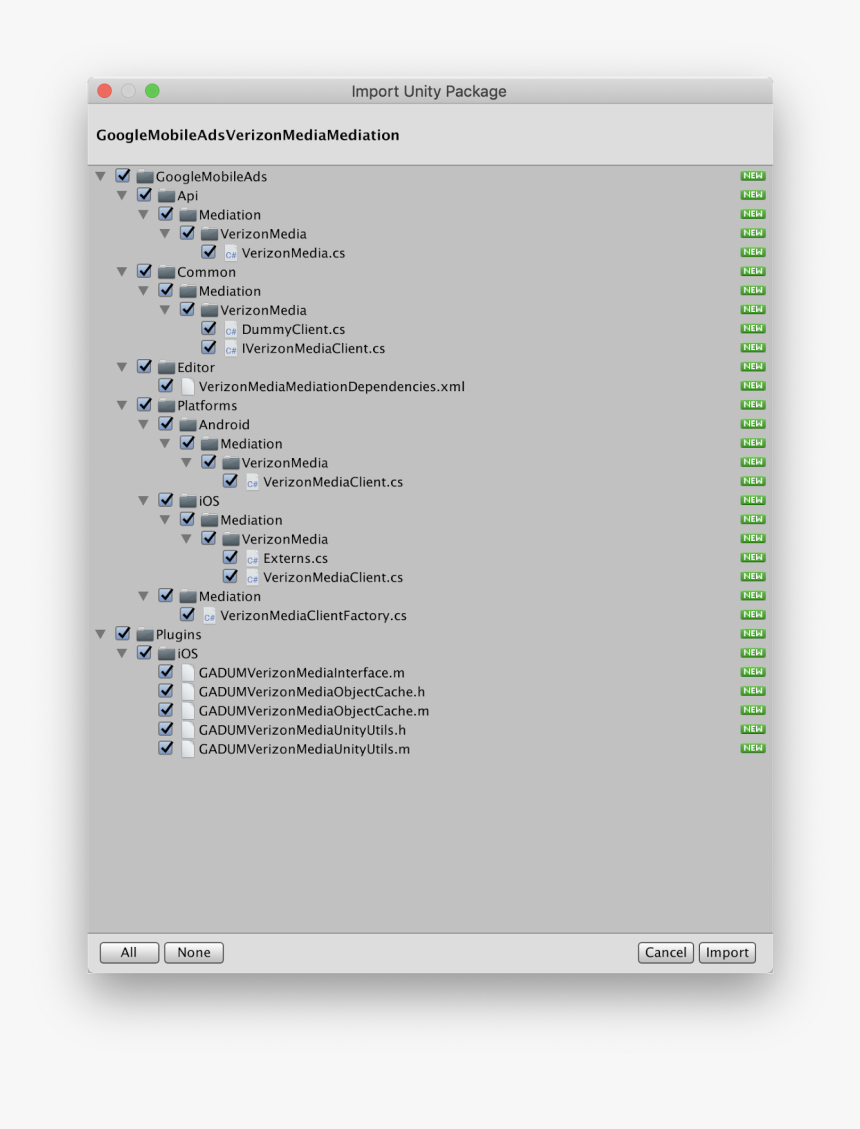This screenshot has height=1129, width=860.
Task: Click the Cancel button
Action: (666, 953)
